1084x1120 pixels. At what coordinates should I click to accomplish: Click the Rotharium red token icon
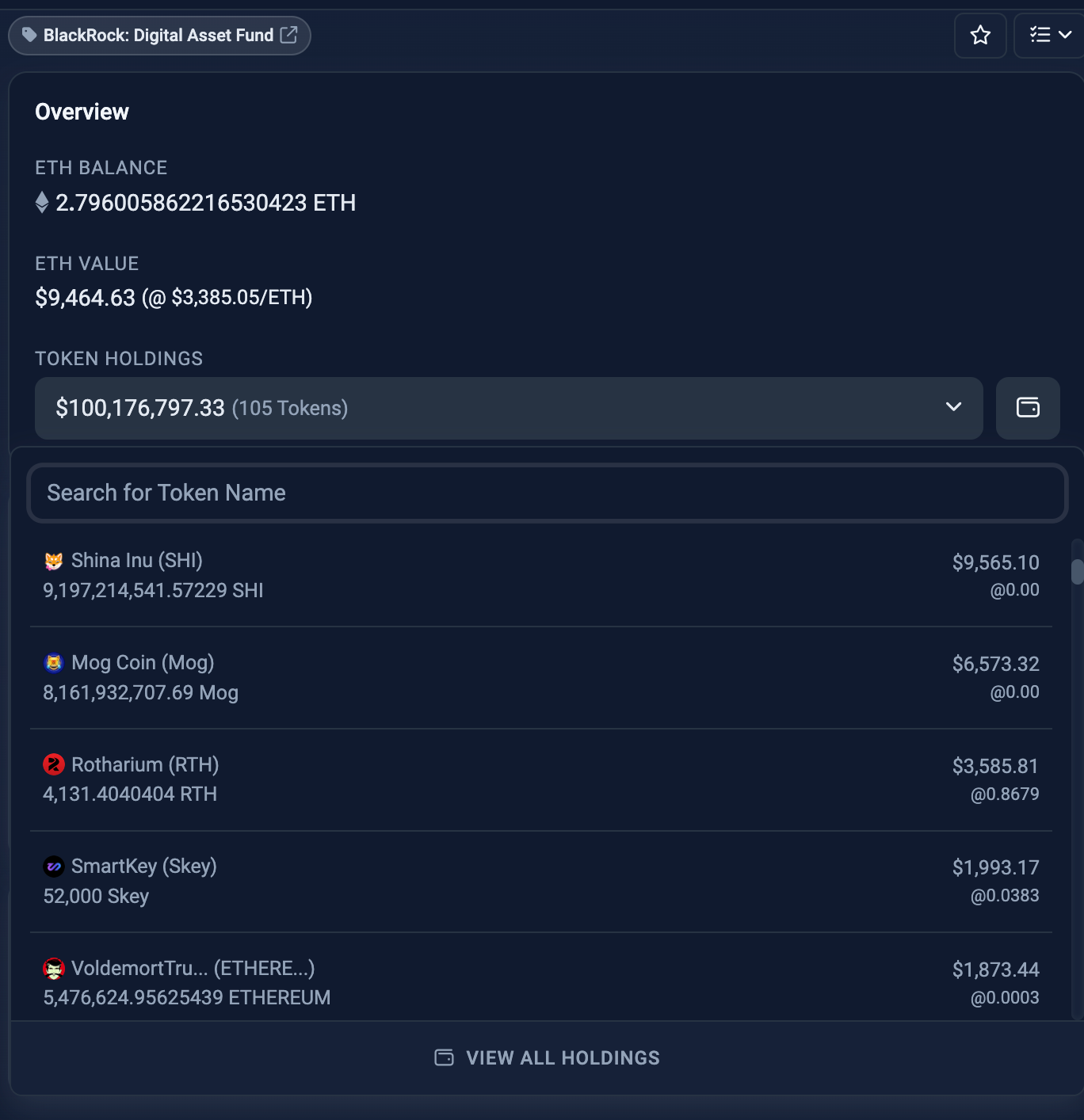[x=54, y=764]
